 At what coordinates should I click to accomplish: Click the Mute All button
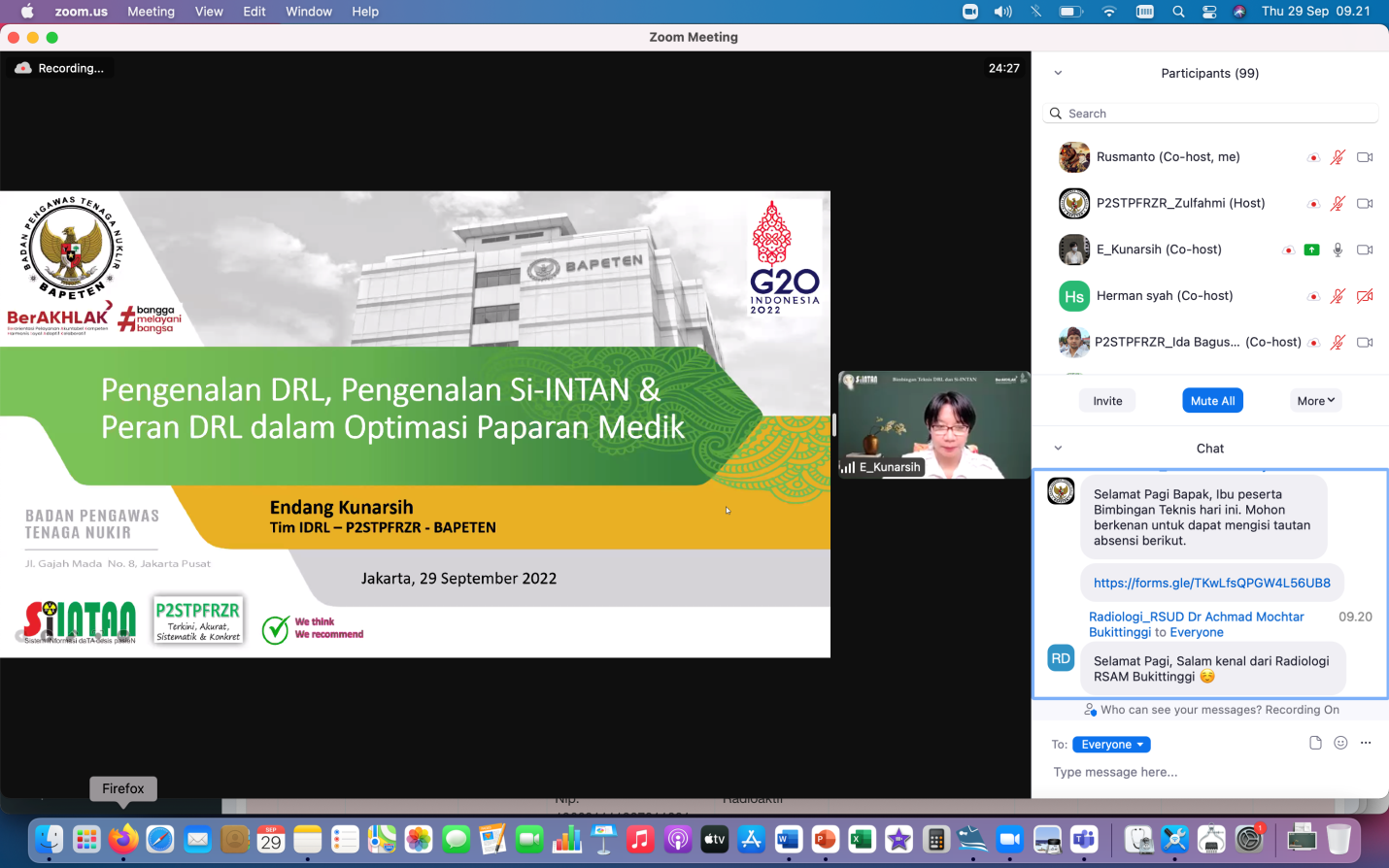tap(1212, 401)
